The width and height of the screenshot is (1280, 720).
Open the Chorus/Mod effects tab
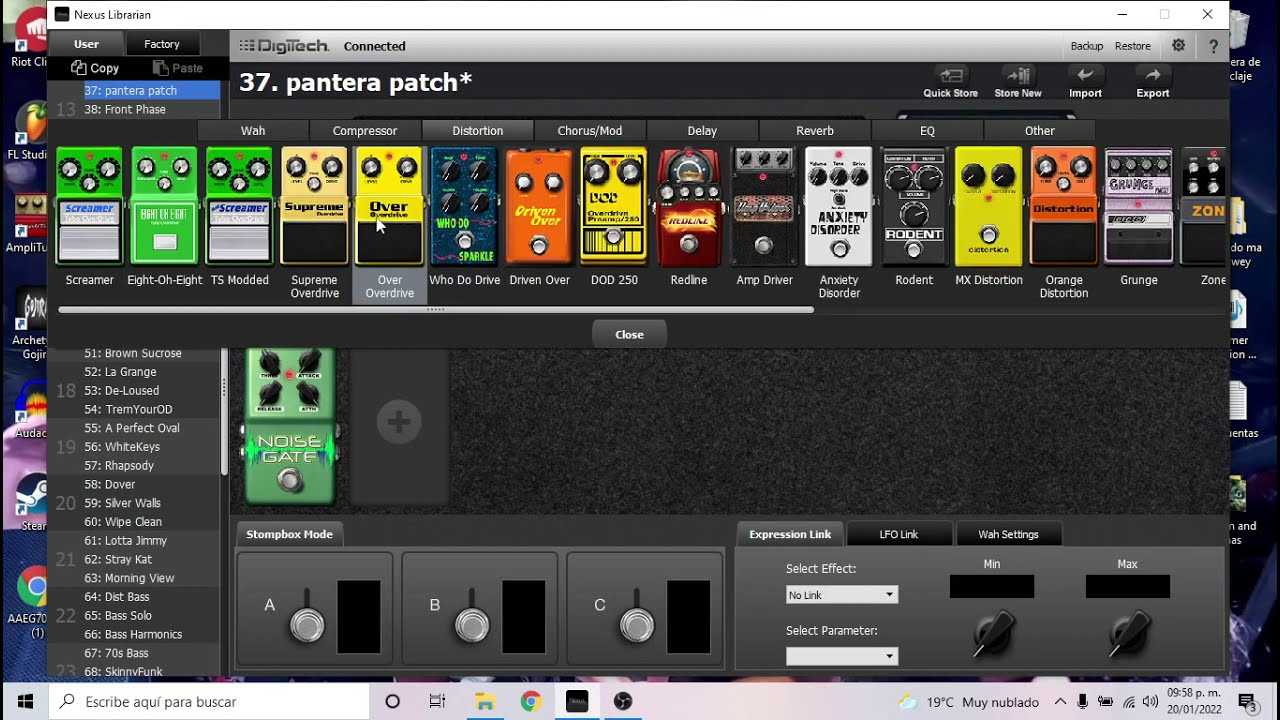coord(590,130)
